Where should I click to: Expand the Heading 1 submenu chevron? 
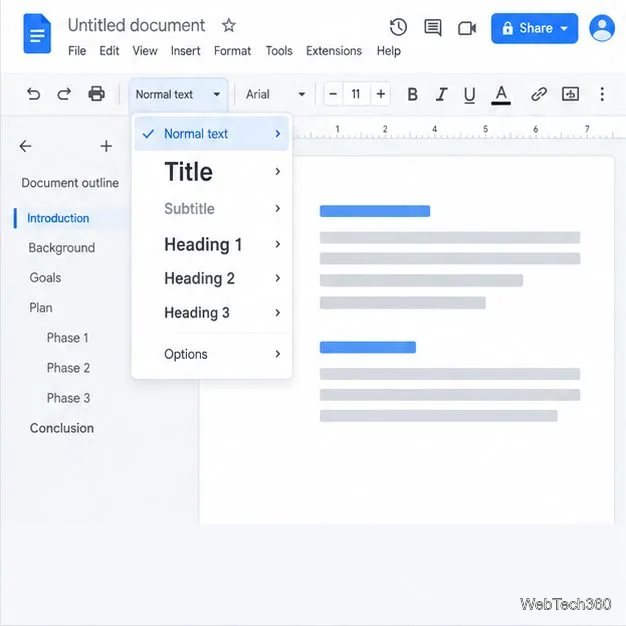tap(278, 244)
